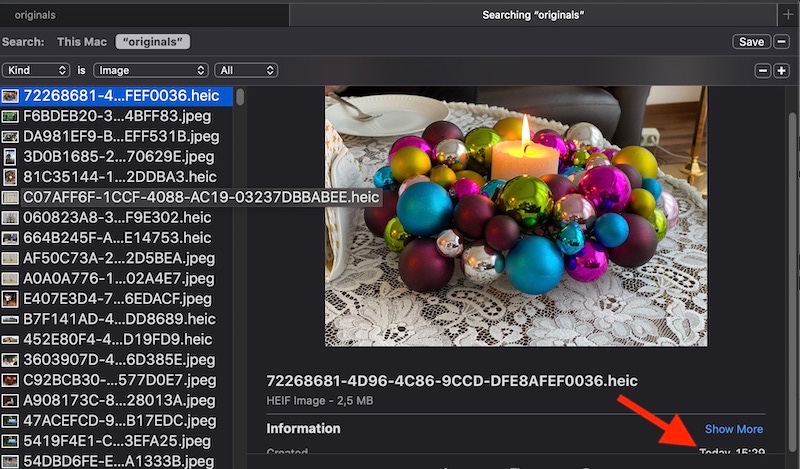The height and width of the screenshot is (469, 800).
Task: Click the thumbnail icon beside C92BCB30 jpeg
Action: pos(10,380)
